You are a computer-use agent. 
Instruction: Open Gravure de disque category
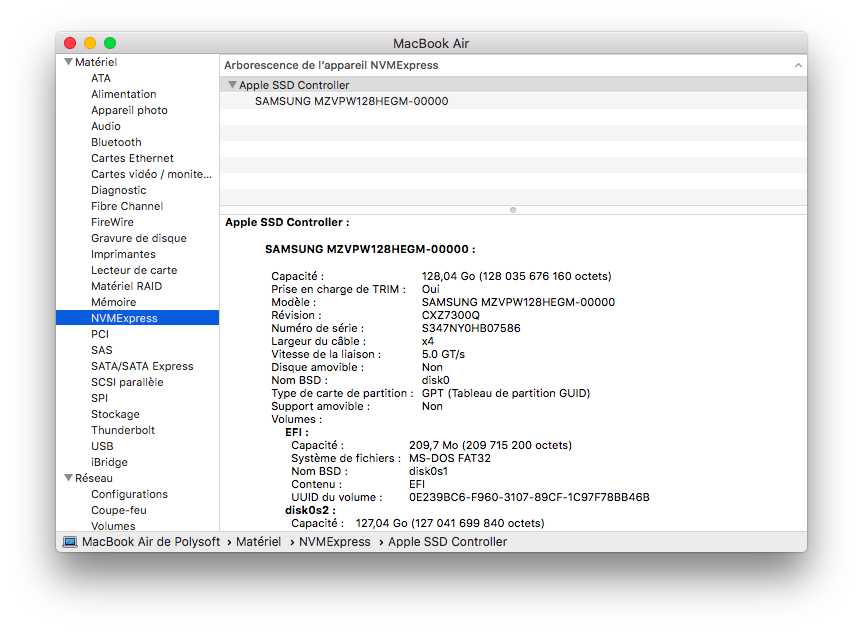tap(139, 238)
